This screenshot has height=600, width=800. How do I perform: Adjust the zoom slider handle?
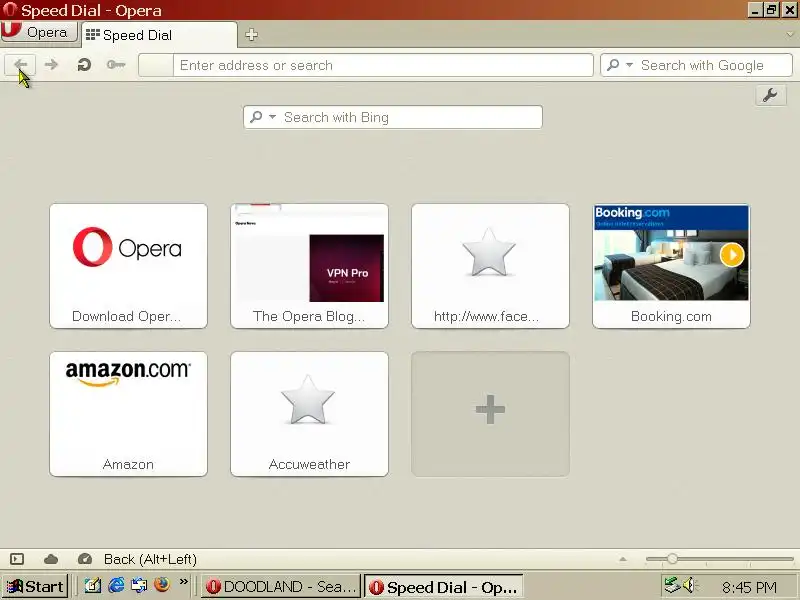click(672, 559)
